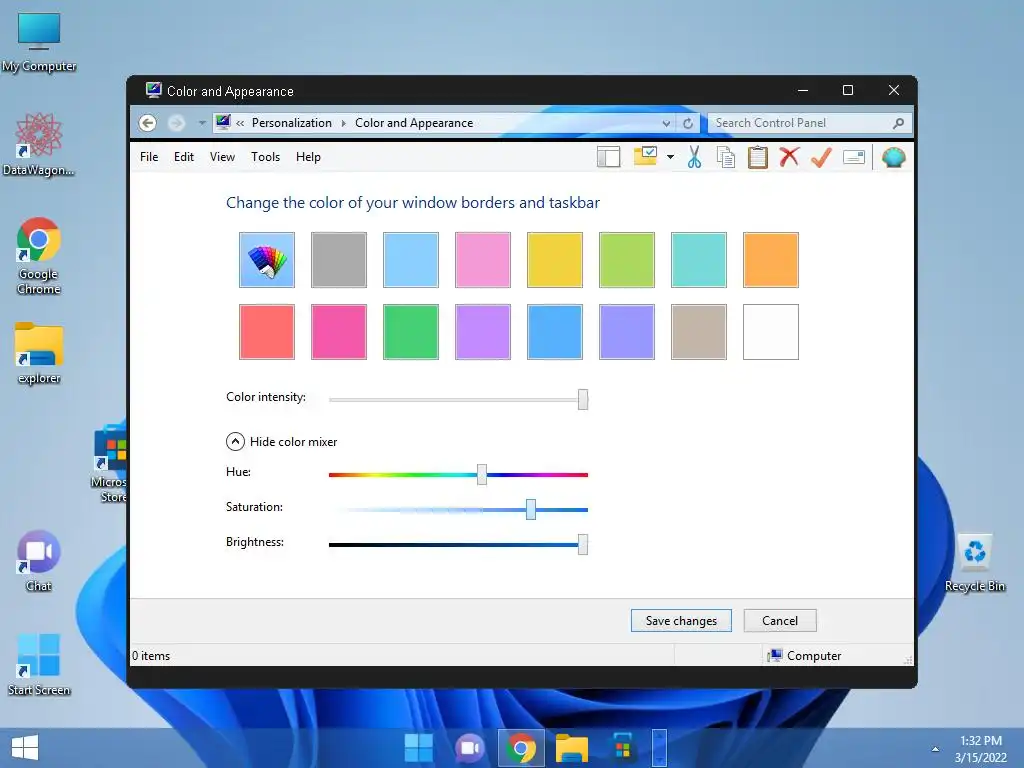Click the Chrome icon in the taskbar
Viewport: 1024px width, 768px height.
coord(520,748)
